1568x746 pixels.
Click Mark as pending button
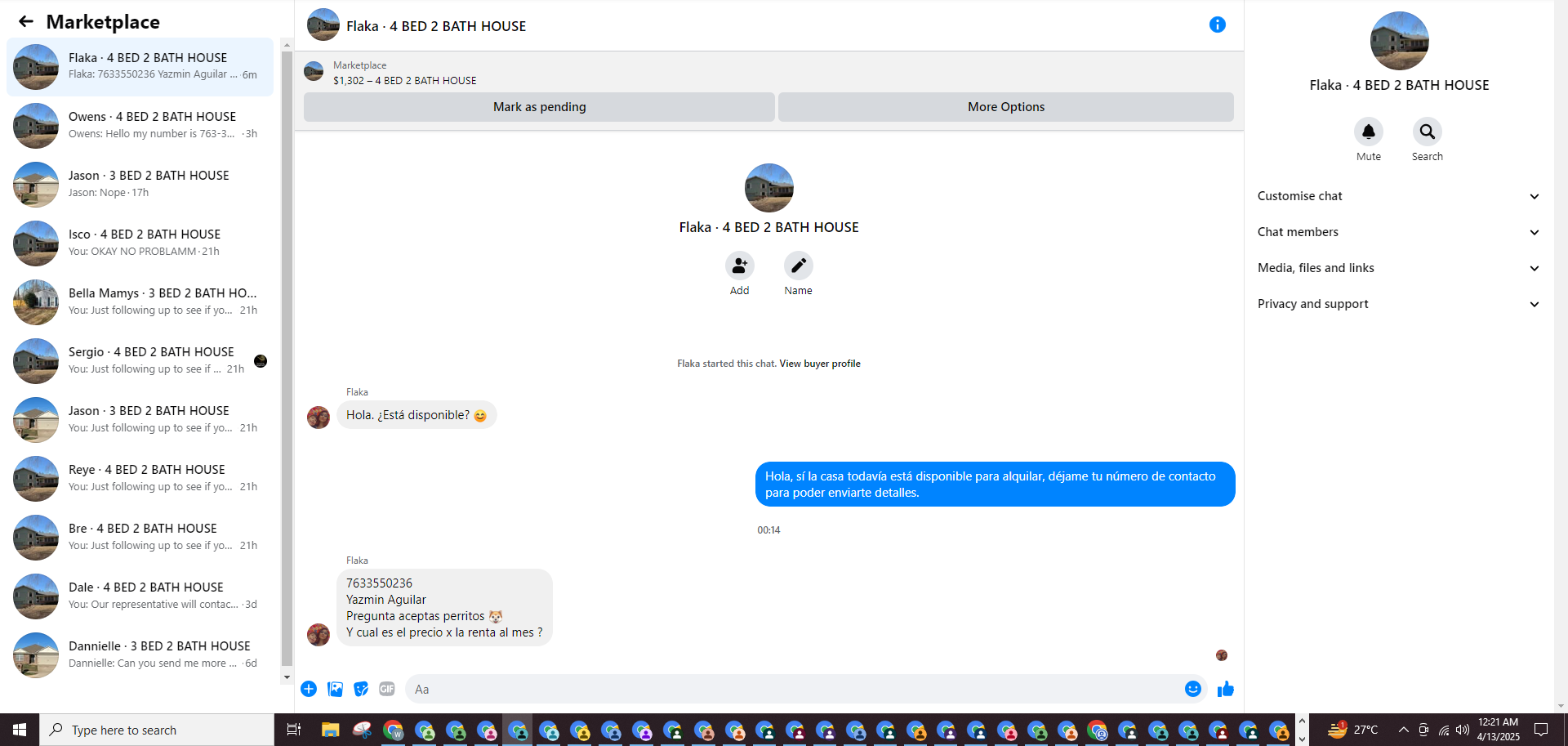tap(539, 107)
